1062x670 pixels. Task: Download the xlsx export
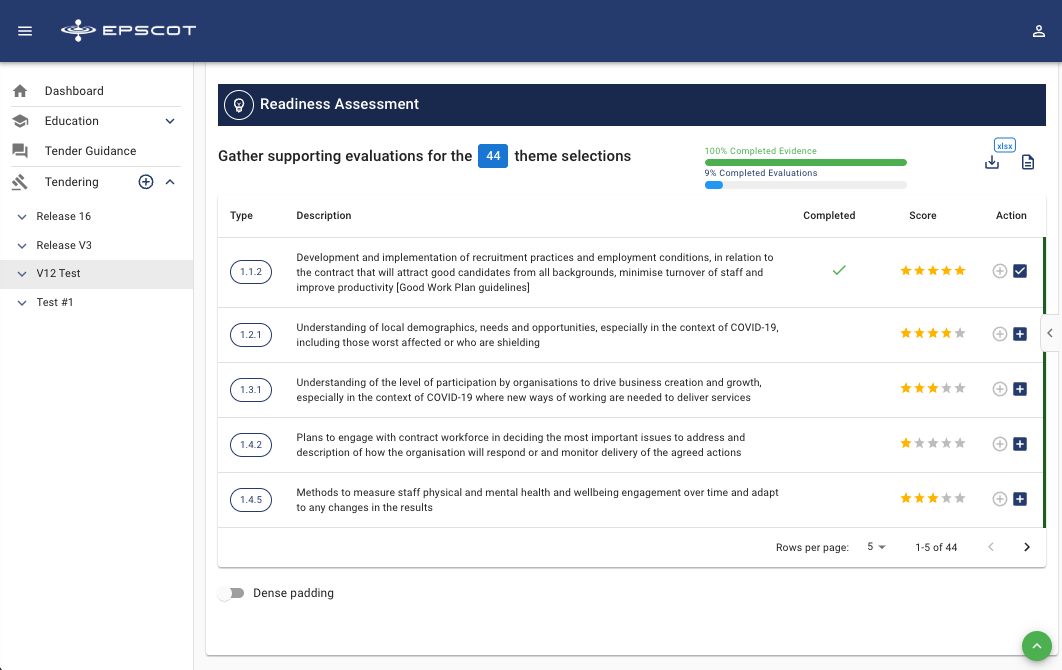pos(992,162)
